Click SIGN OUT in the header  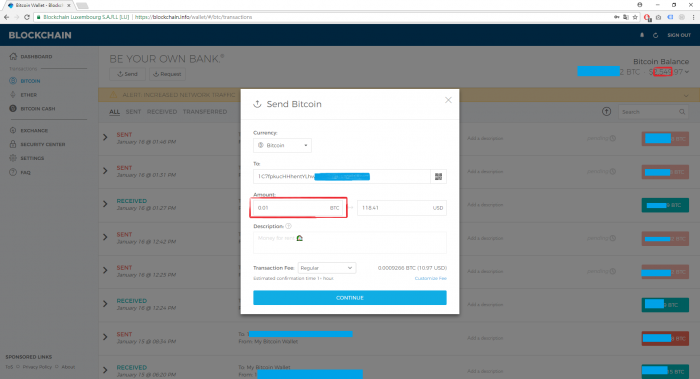coord(679,35)
